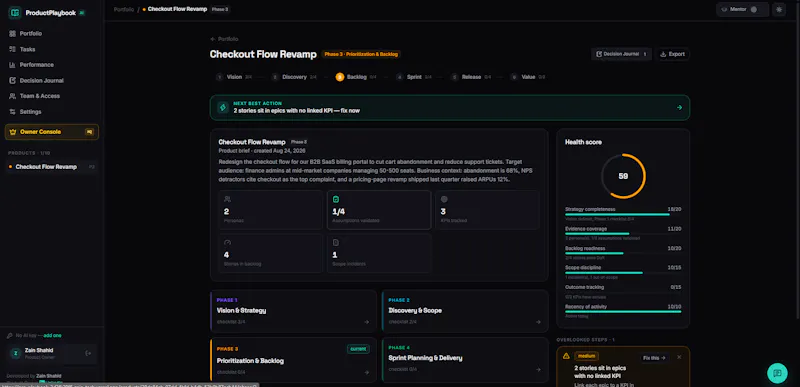The image size is (800, 387).
Task: Open the chat feedback floating button
Action: [777, 373]
